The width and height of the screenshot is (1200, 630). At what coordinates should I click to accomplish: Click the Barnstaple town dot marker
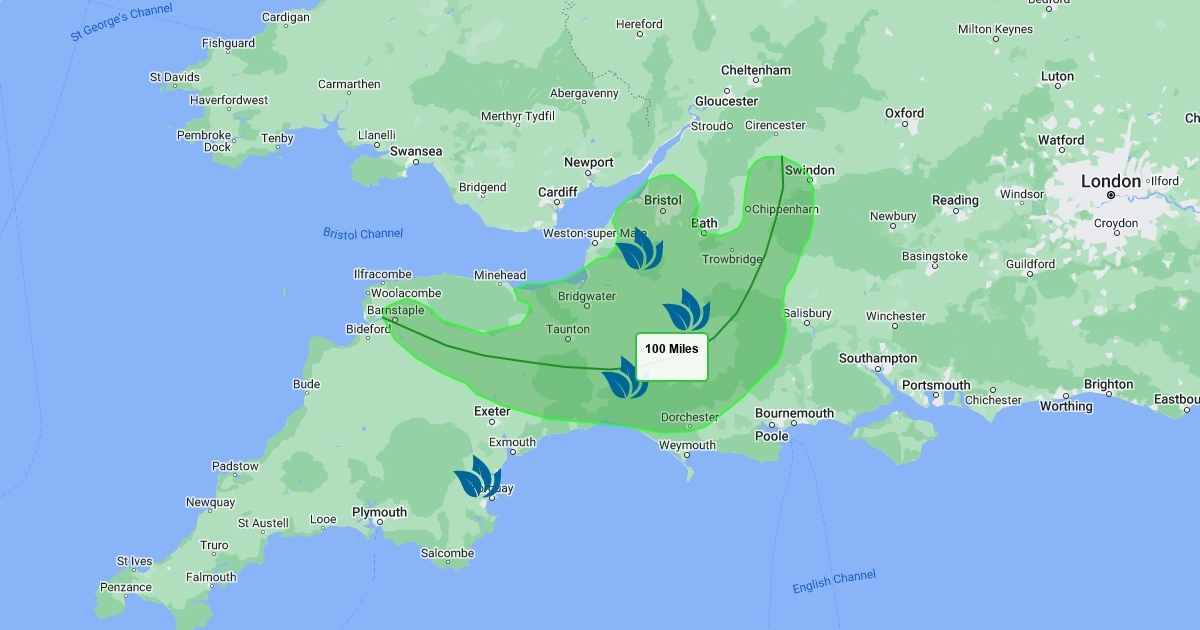(x=394, y=321)
